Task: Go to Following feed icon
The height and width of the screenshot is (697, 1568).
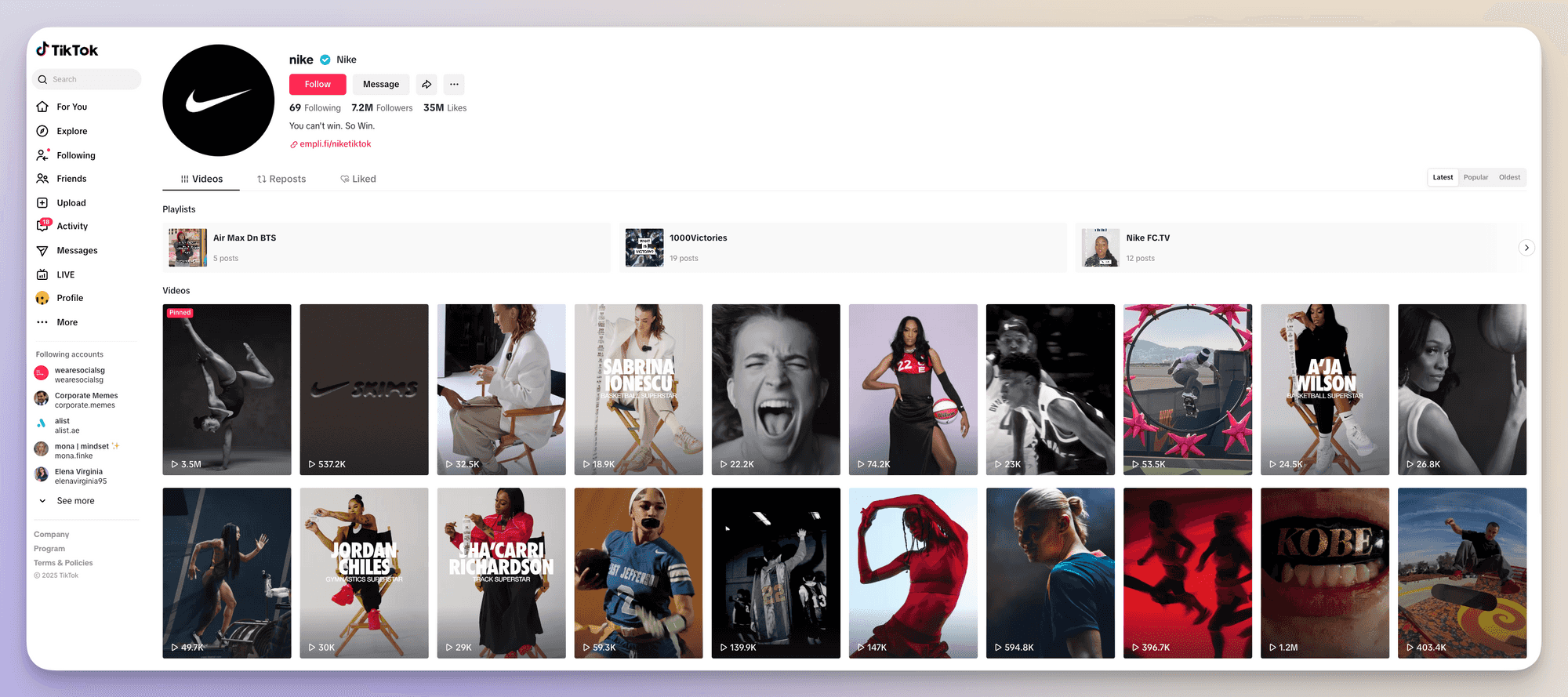Action: [42, 155]
